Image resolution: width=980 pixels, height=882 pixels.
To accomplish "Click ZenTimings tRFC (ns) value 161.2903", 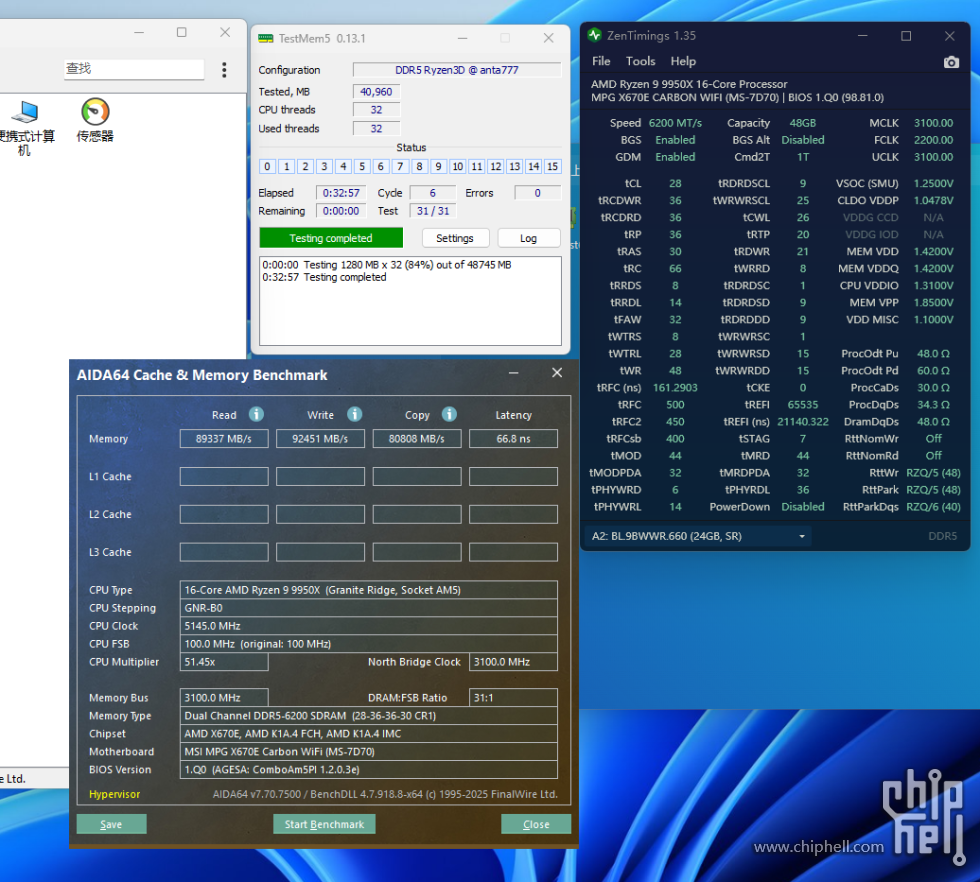I will (675, 388).
